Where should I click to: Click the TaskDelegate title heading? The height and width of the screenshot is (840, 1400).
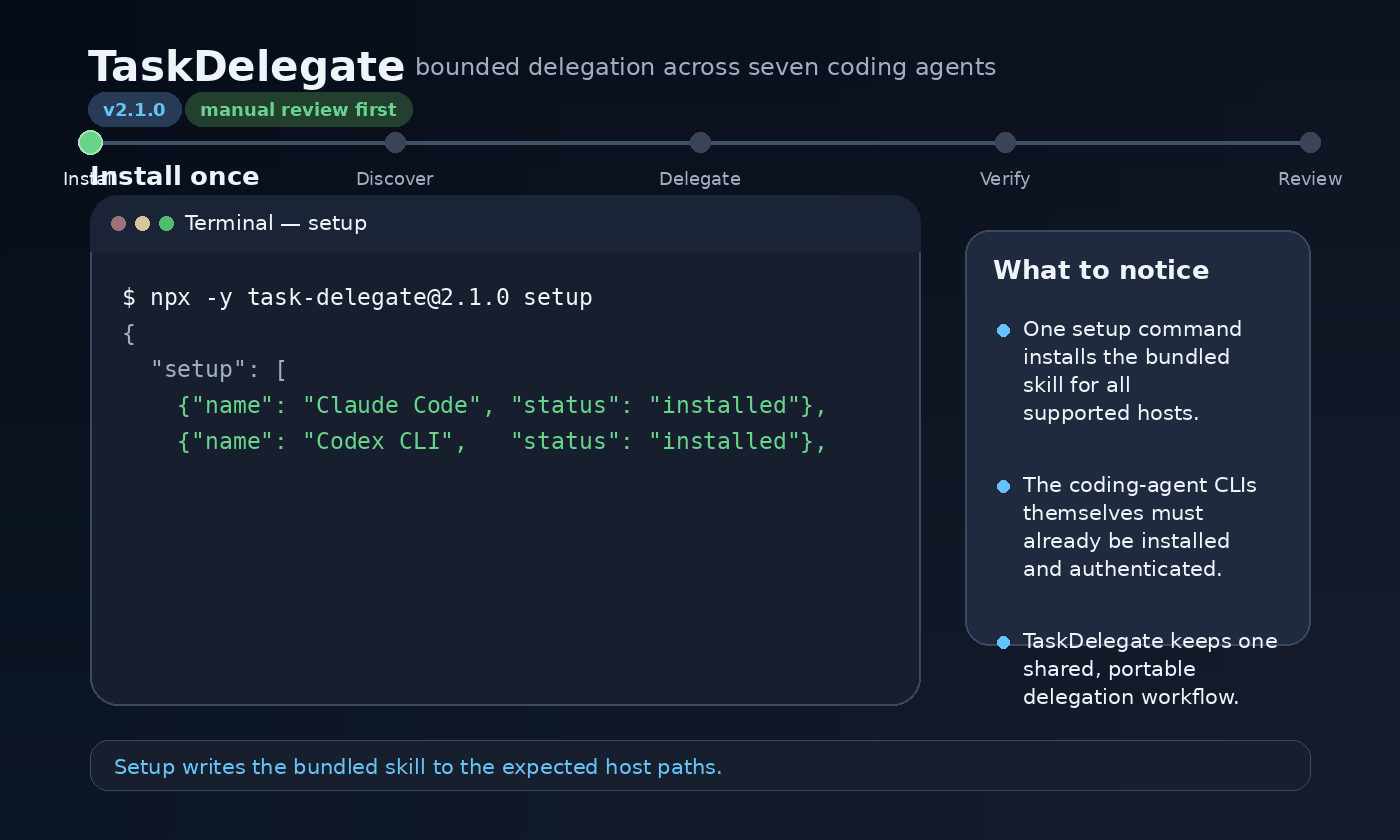(246, 67)
